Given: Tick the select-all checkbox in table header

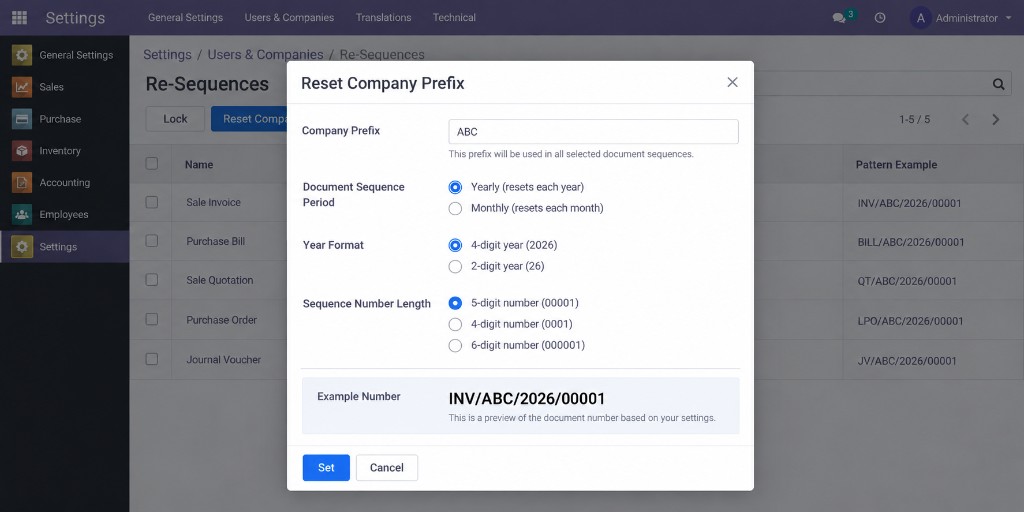Looking at the screenshot, I should [152, 163].
